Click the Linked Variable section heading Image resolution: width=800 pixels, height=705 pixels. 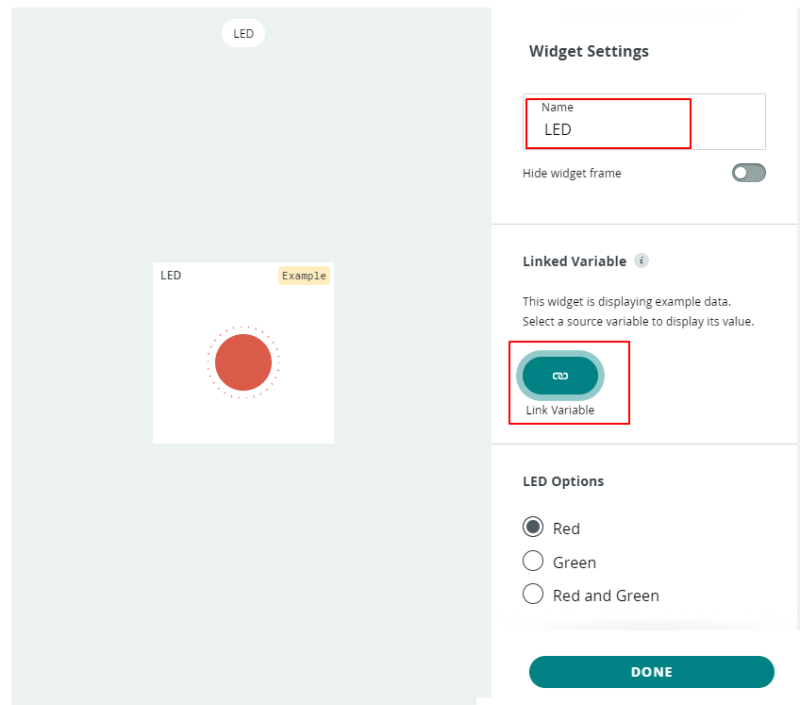574,261
